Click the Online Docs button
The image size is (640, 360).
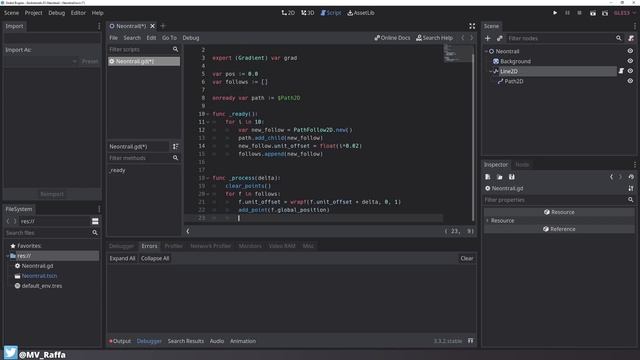(x=392, y=38)
